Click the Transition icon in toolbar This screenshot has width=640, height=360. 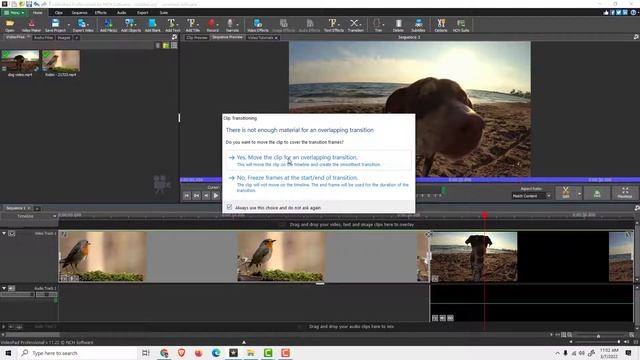tap(355, 25)
